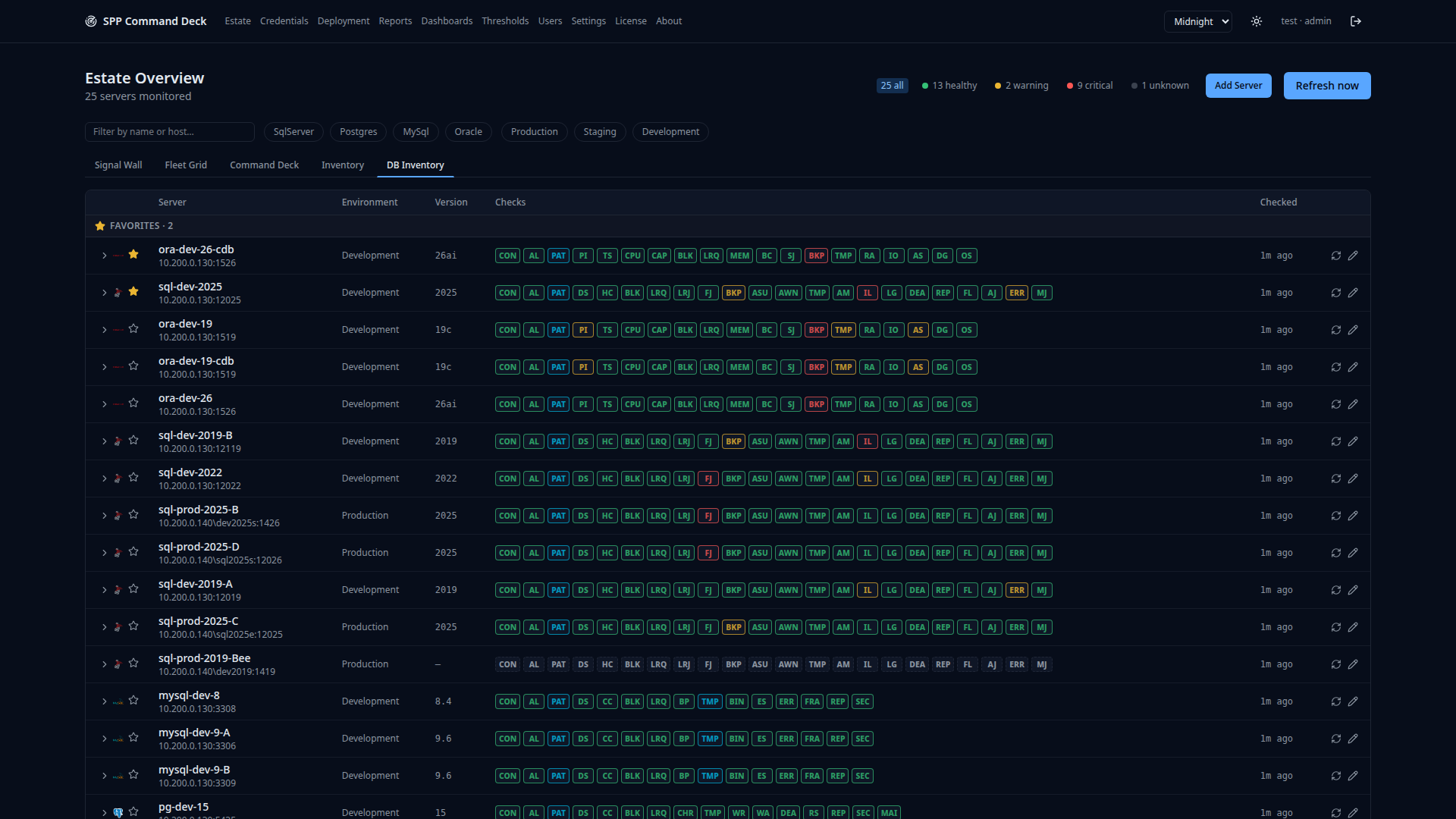Unfavorite sql-dev-2025 star
1456x819 pixels.
(133, 291)
